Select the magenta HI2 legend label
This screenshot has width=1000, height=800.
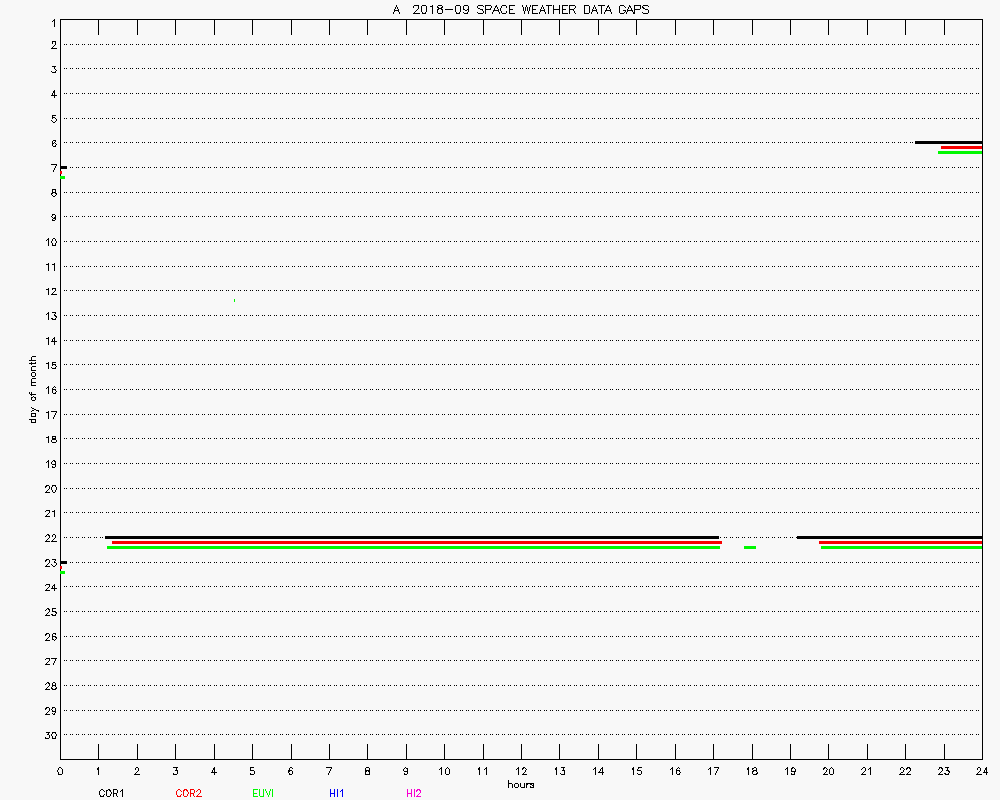click(x=414, y=793)
